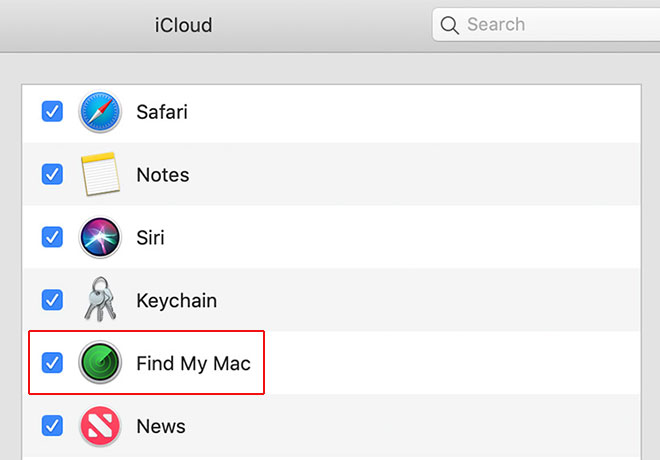Select the Siri row label
Viewport: 660px width, 460px height.
pos(150,237)
